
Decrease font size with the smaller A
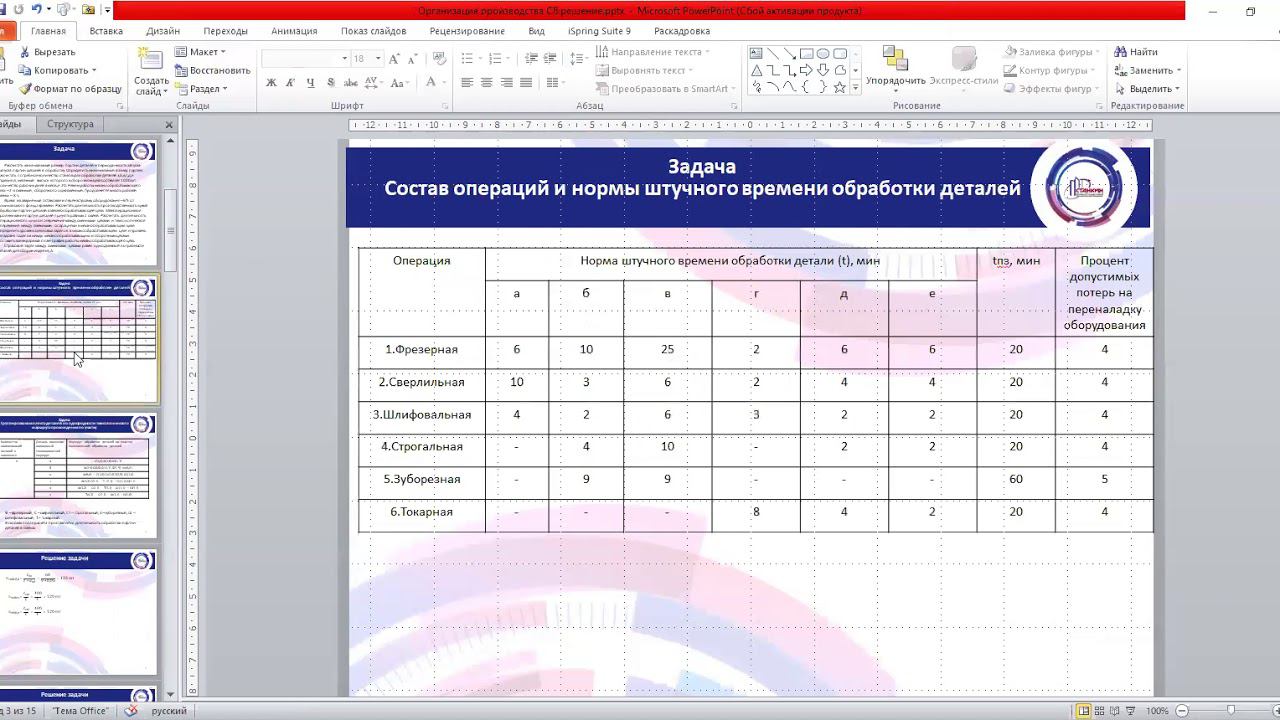(413, 59)
